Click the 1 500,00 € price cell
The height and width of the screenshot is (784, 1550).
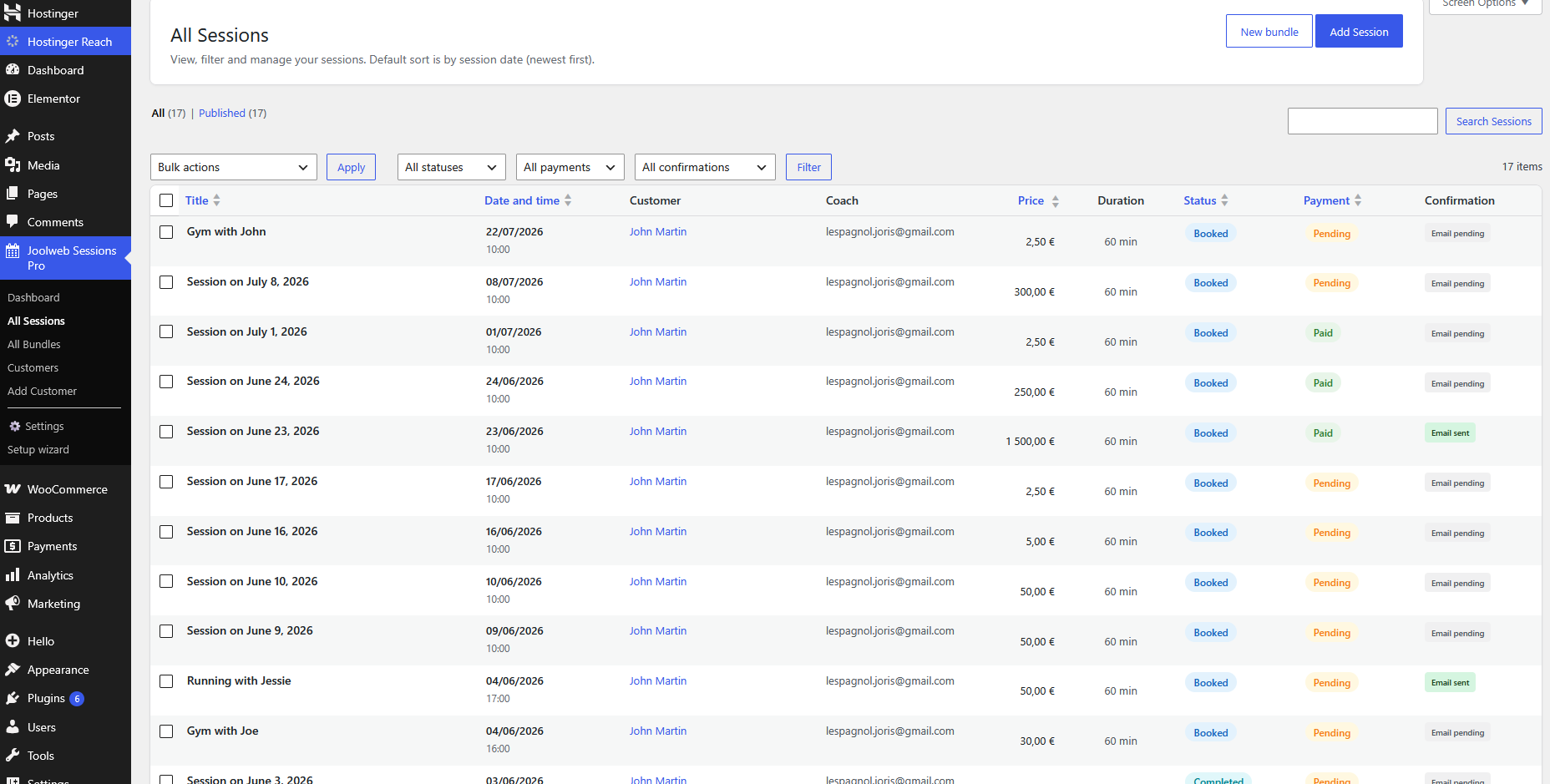[x=1030, y=441]
